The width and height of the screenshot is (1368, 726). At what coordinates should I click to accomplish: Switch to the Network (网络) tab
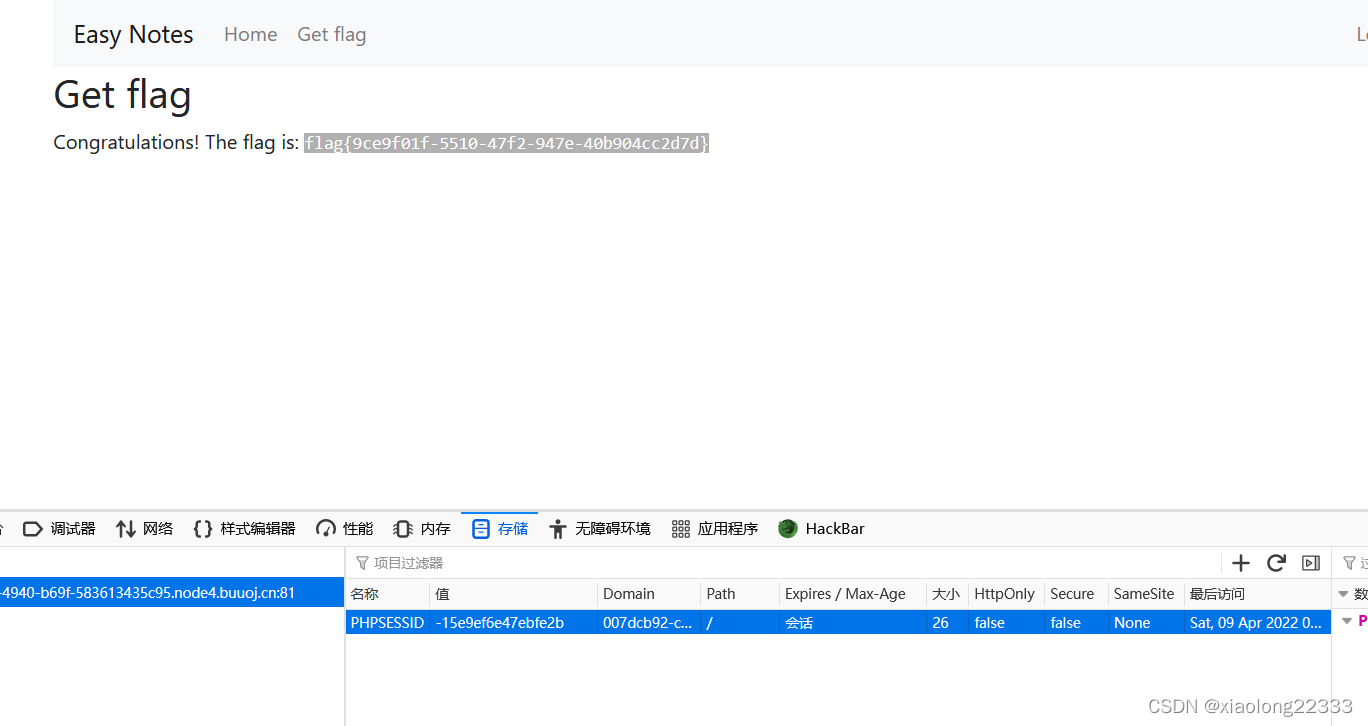point(145,529)
